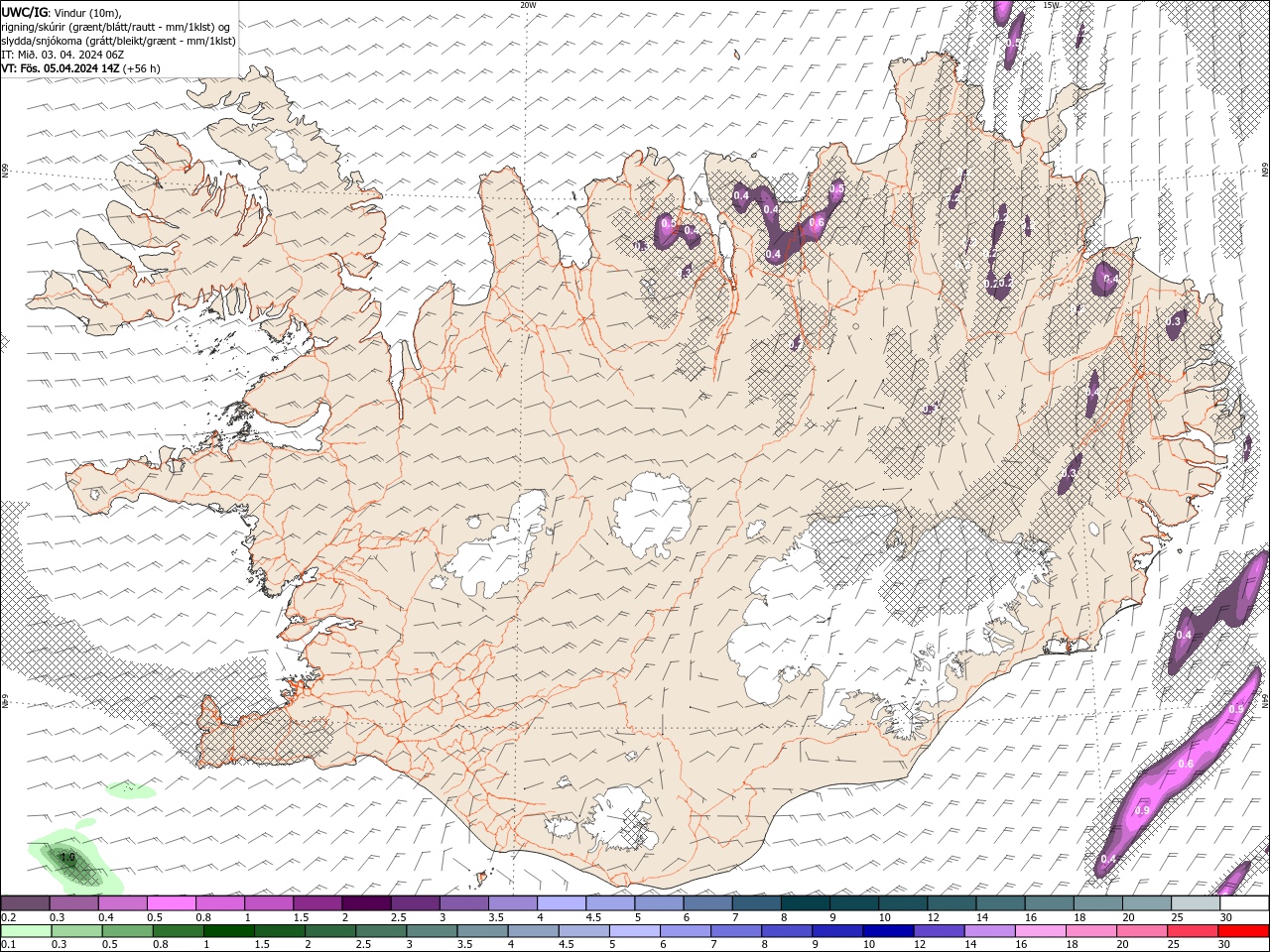Viewport: 1270px width, 952px height.
Task: Select the palest green 0.1 rain scale swatch
Action: (x=25, y=931)
